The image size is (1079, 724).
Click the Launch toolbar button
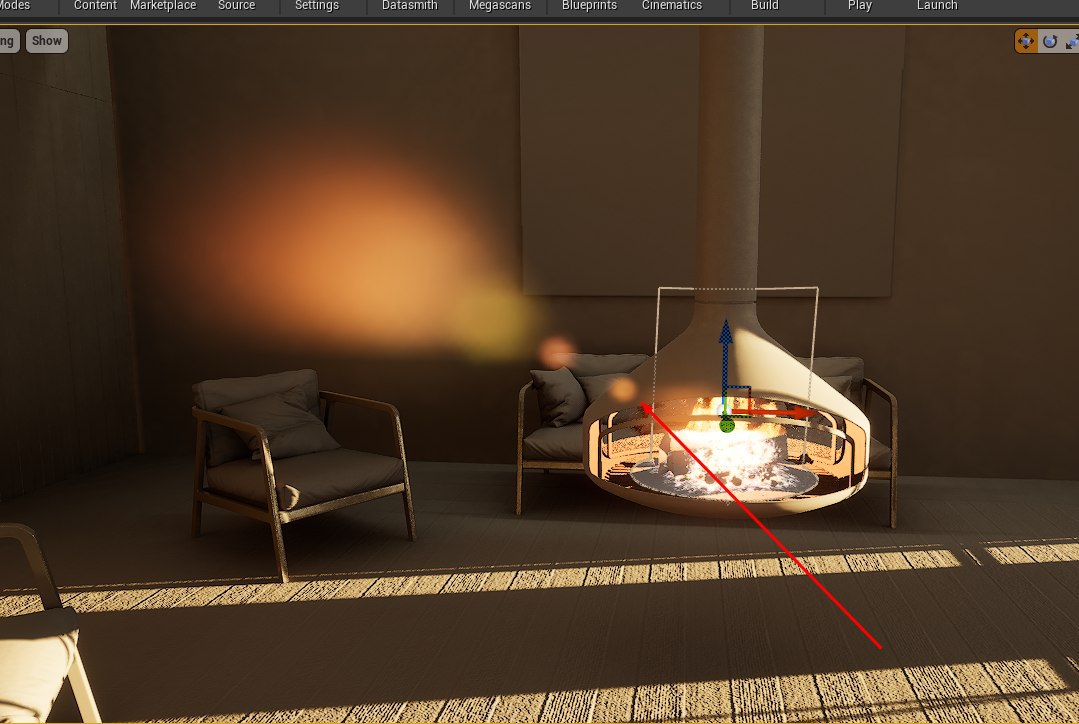(x=937, y=6)
